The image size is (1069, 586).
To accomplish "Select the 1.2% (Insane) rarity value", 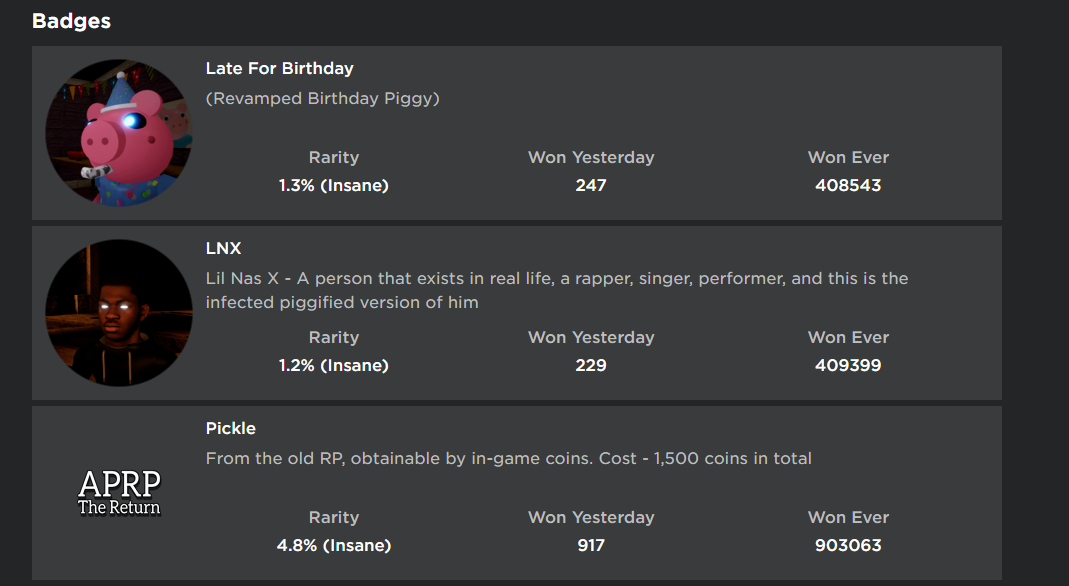I will (x=334, y=365).
